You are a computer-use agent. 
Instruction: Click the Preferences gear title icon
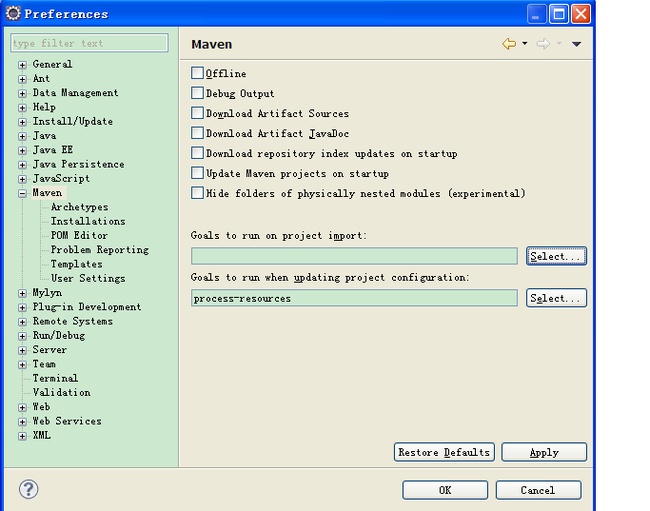tap(13, 14)
